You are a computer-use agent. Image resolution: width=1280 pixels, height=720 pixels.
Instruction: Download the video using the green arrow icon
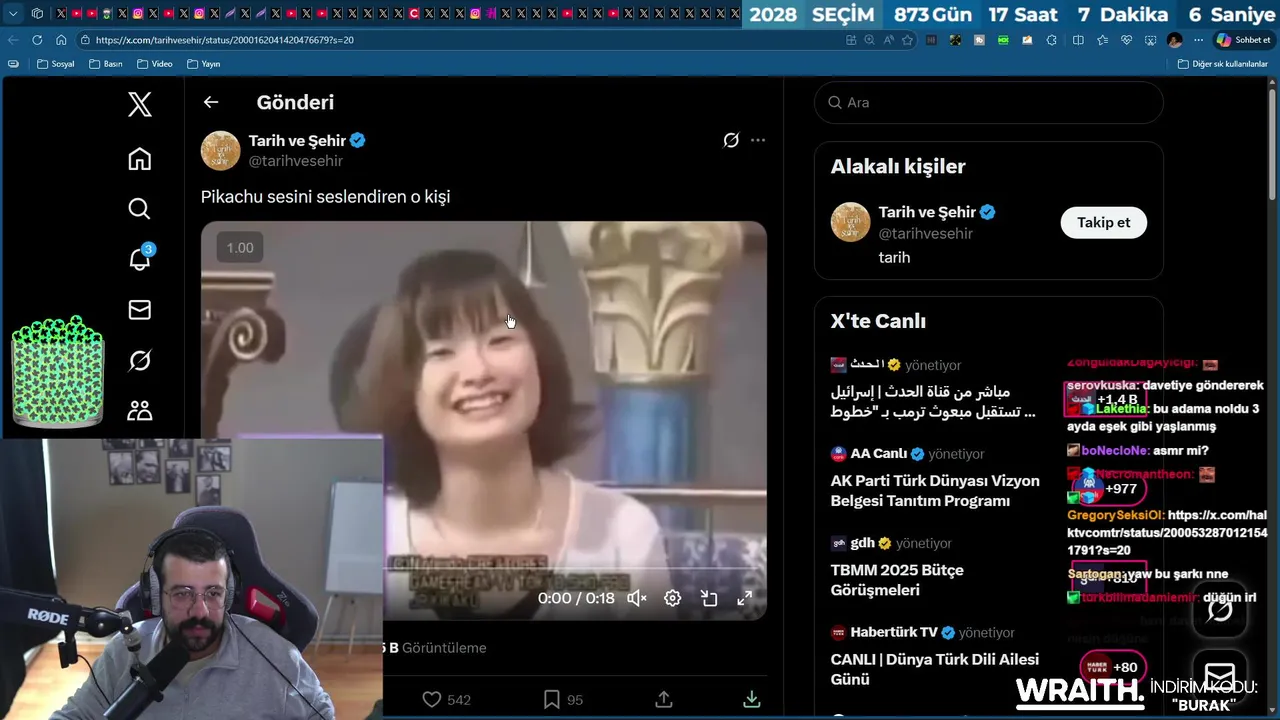click(752, 699)
